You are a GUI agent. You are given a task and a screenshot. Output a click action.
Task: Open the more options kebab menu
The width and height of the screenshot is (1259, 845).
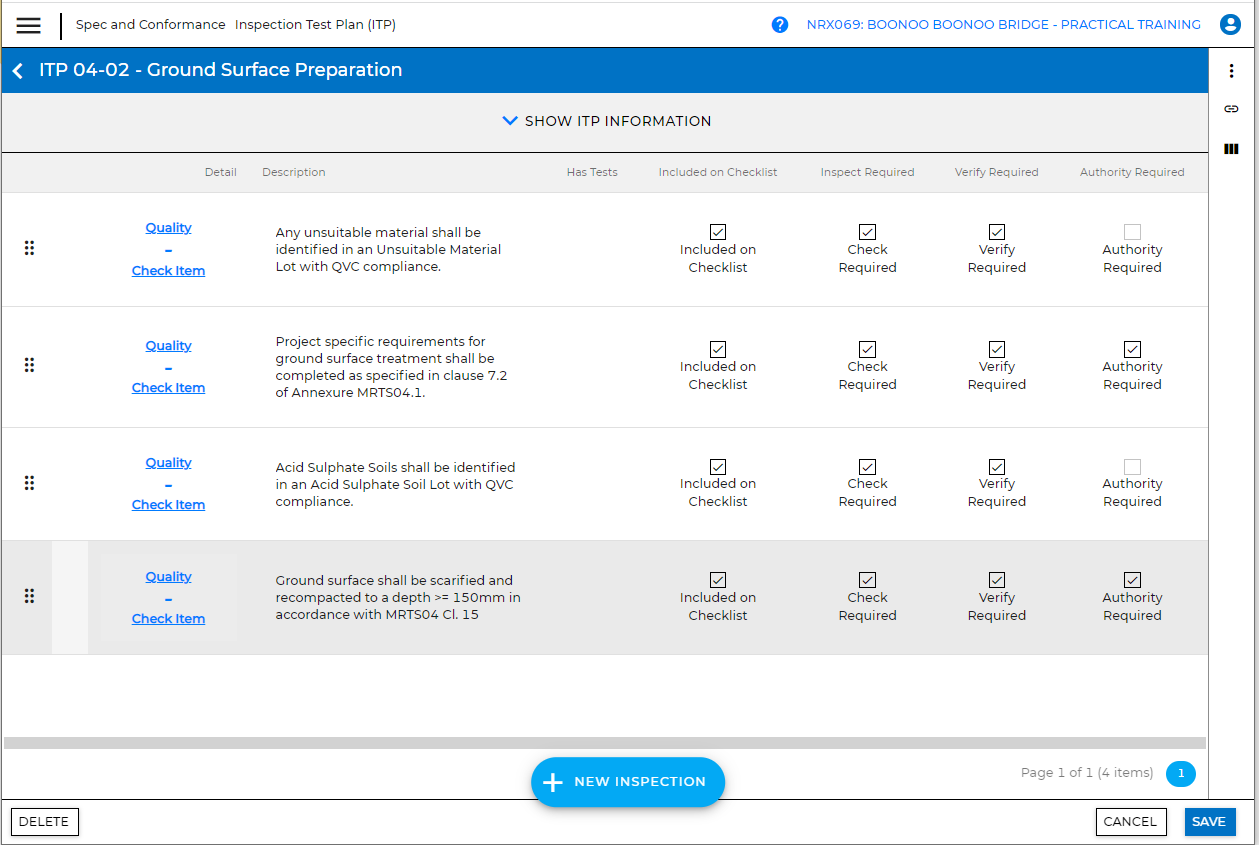[x=1231, y=70]
